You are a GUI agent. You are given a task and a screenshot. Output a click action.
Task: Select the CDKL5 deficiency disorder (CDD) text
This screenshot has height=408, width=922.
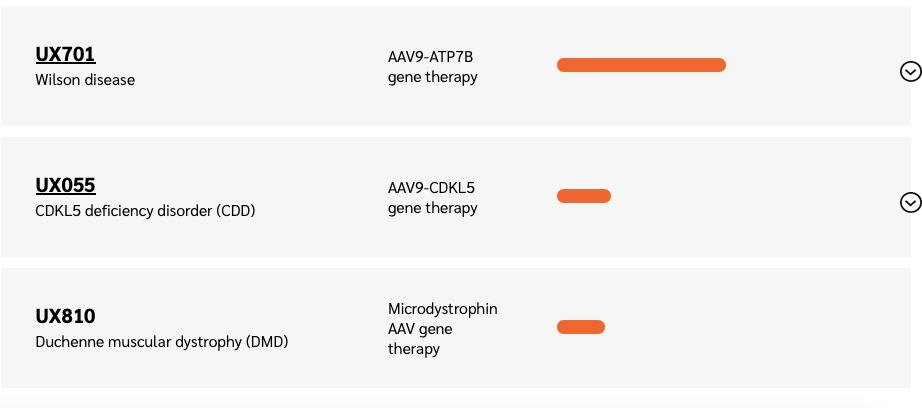145,210
